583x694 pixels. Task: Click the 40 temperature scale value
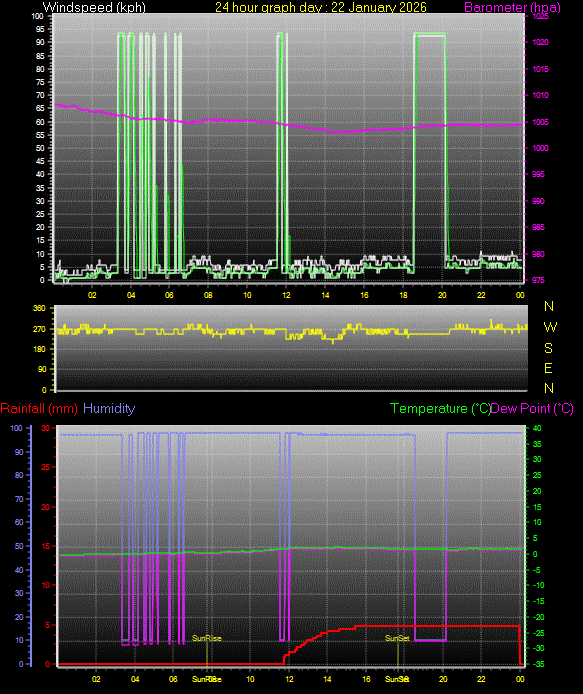click(x=537, y=428)
